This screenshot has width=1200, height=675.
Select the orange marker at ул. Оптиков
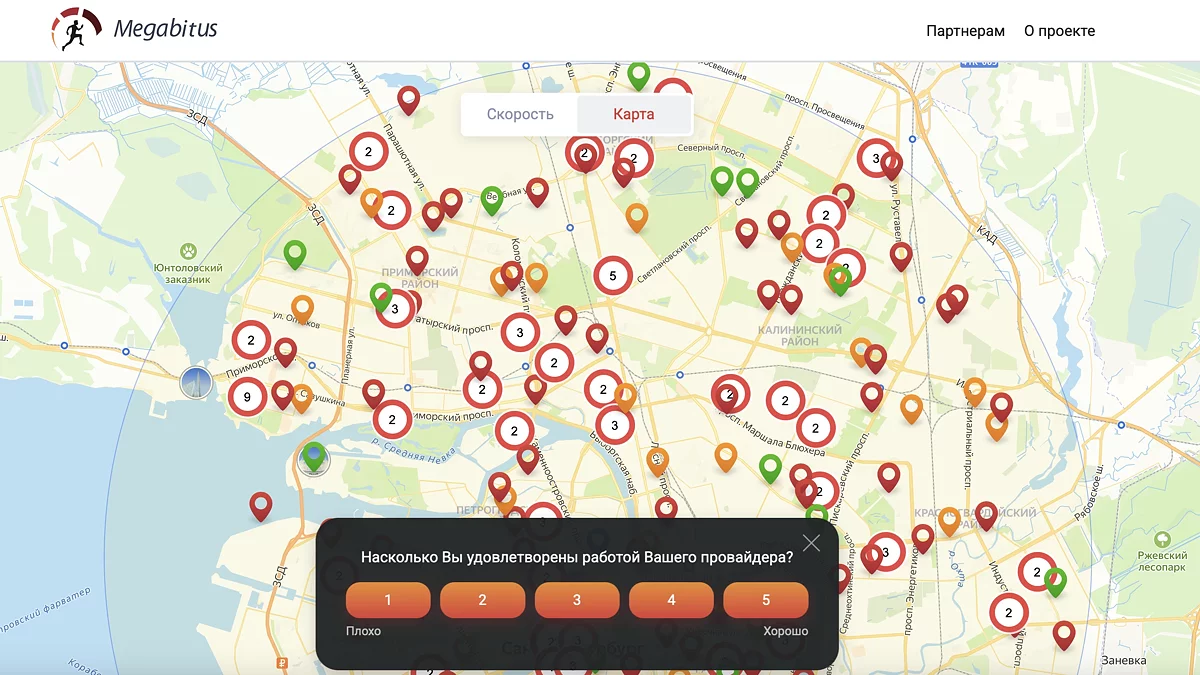(303, 309)
